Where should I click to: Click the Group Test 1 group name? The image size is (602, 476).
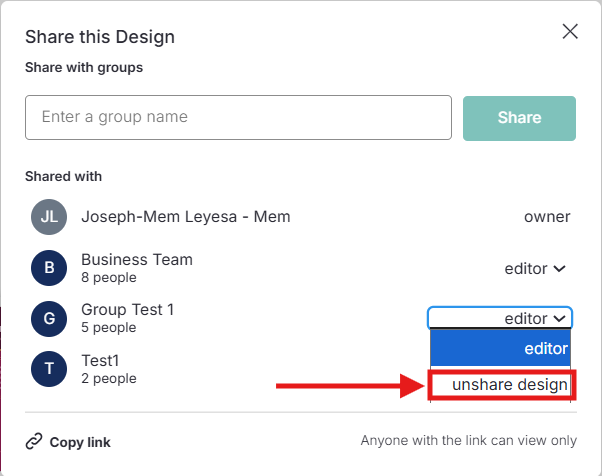point(127,310)
